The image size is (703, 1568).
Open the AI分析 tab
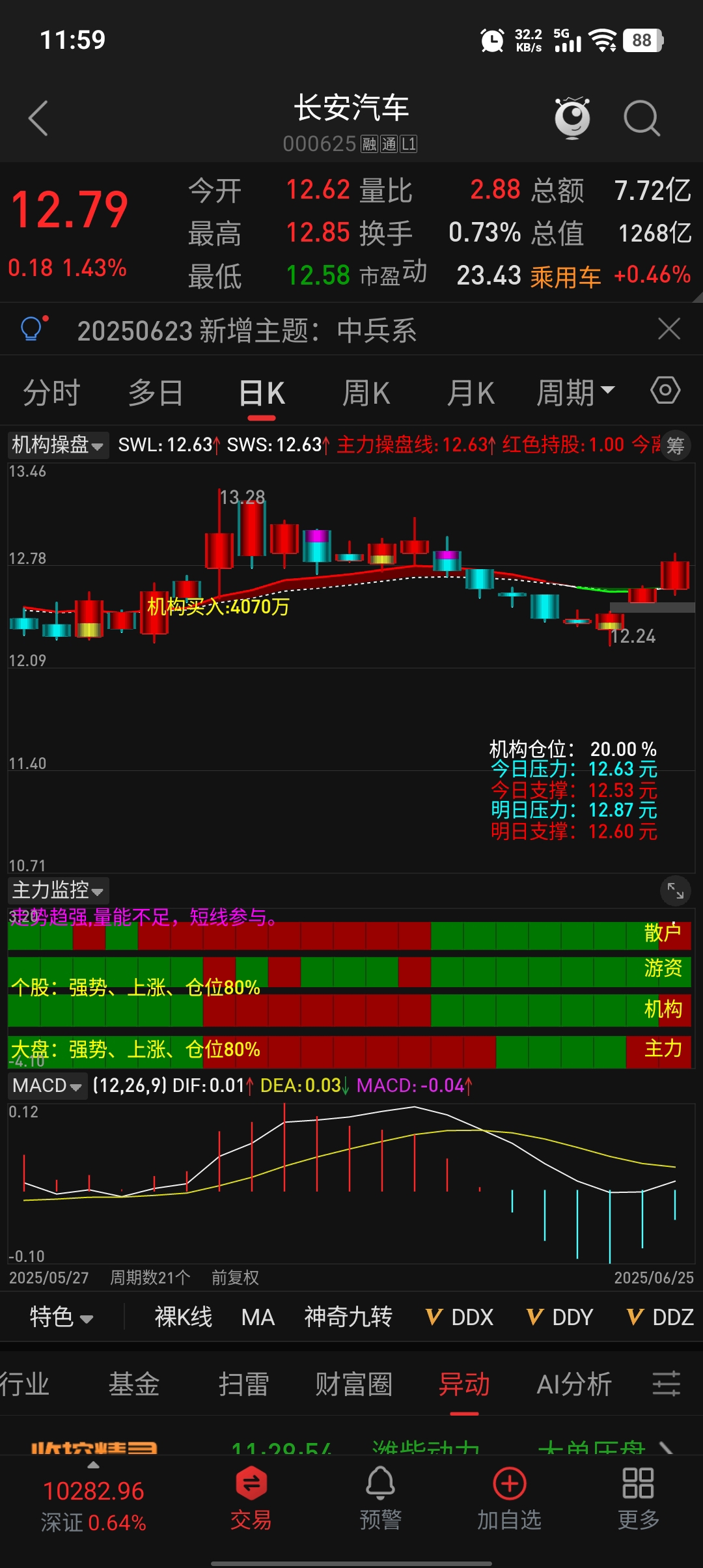[x=574, y=1384]
